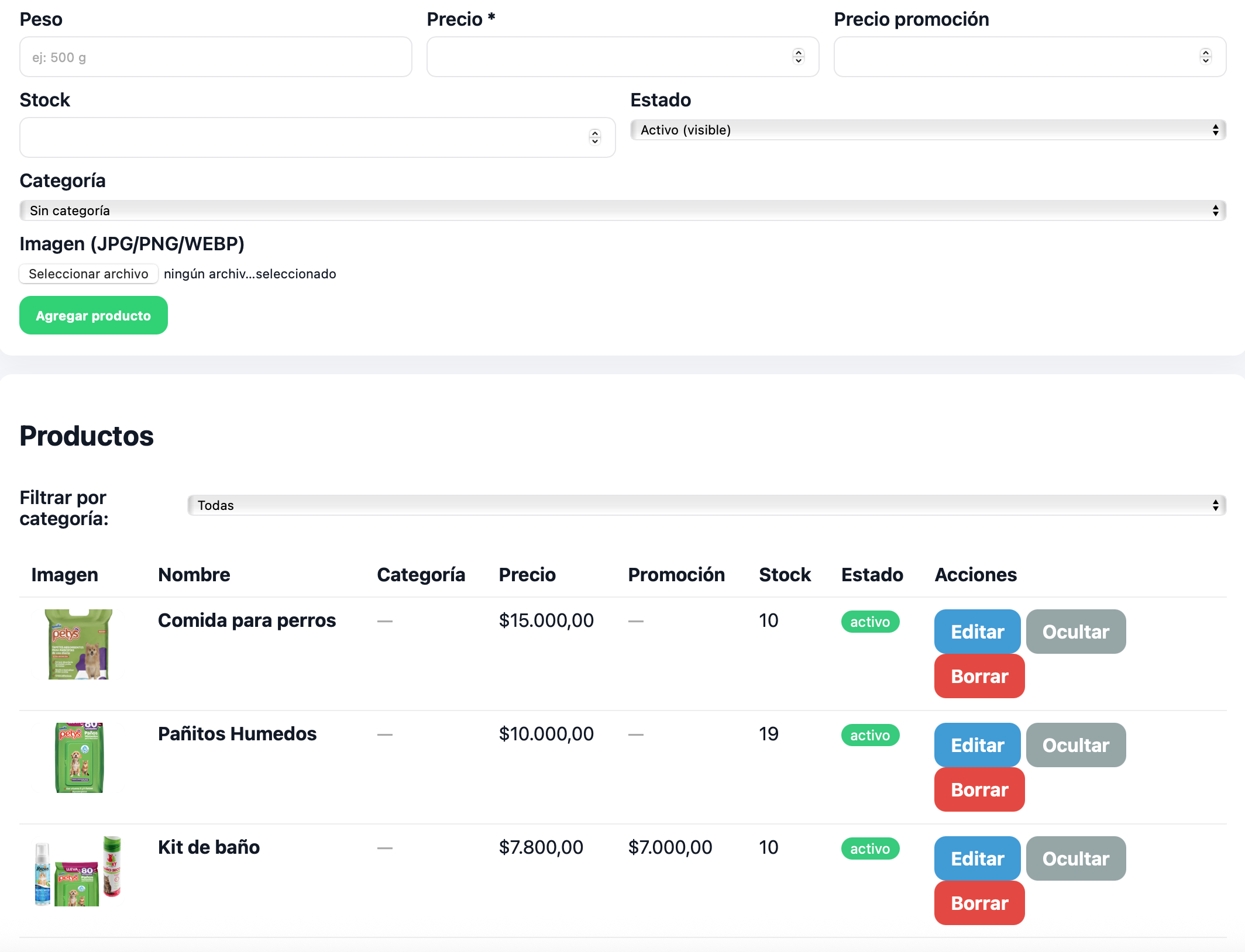The width and height of the screenshot is (1245, 952).
Task: Hide the Kit de baño product
Action: 1075,858
